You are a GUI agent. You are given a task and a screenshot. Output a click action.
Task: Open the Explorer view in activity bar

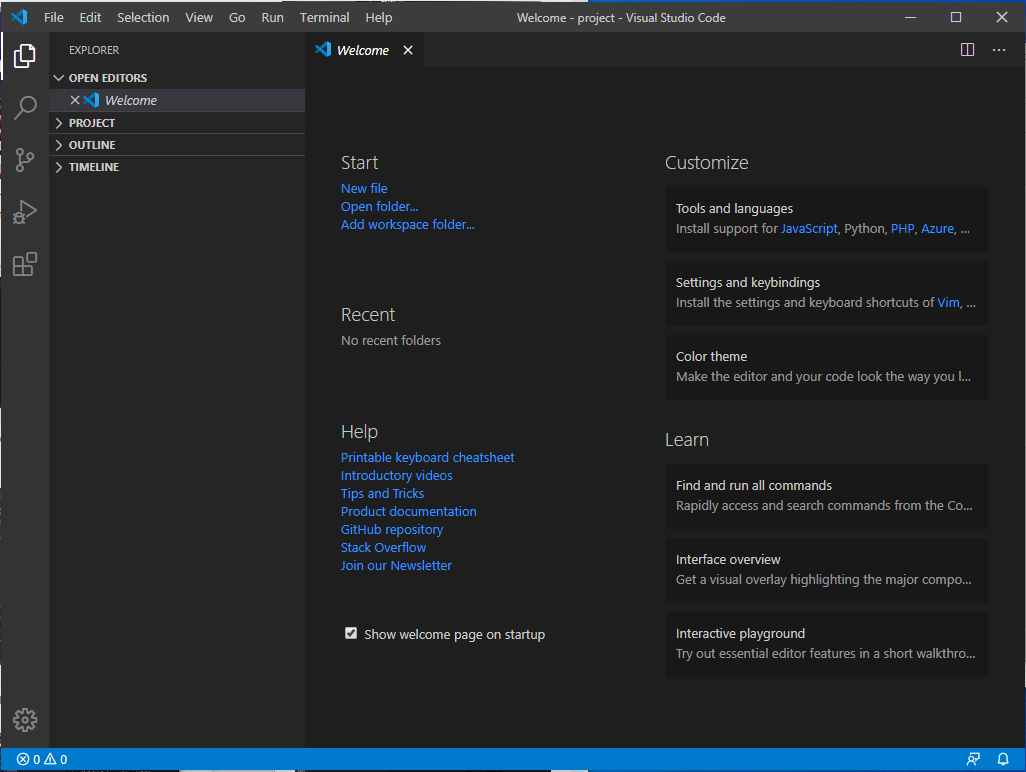point(25,56)
